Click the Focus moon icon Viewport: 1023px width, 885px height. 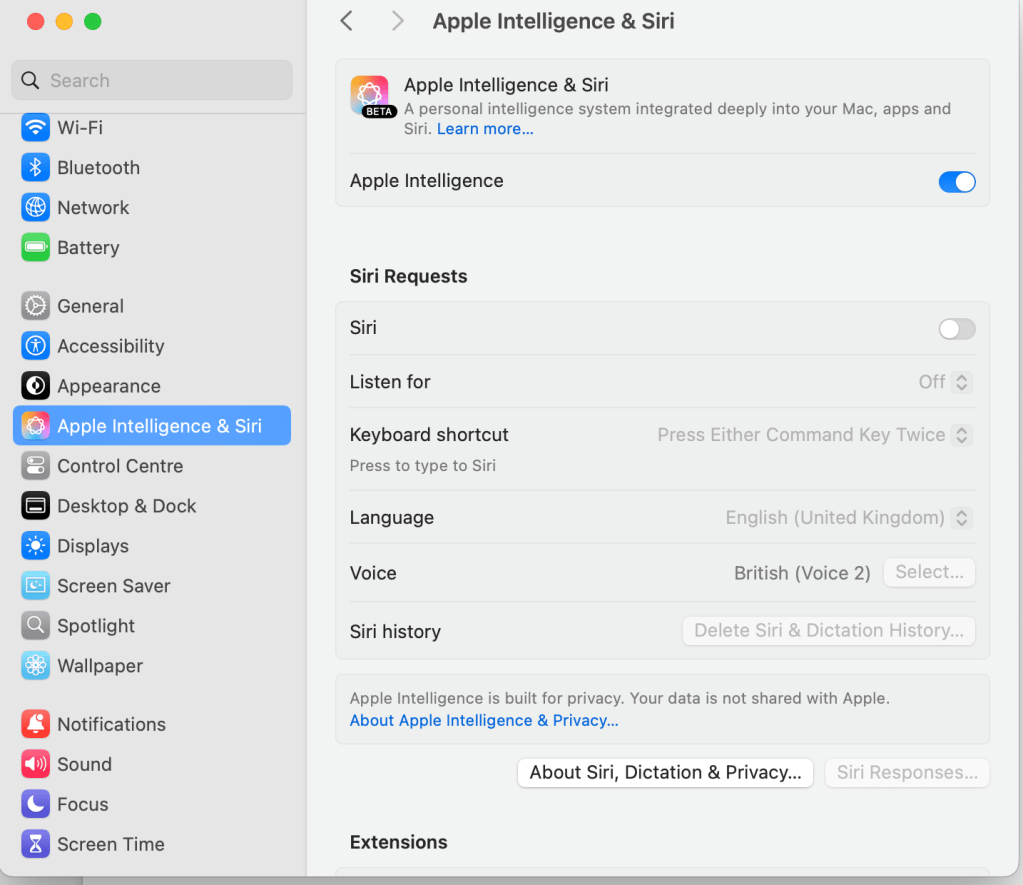point(36,804)
